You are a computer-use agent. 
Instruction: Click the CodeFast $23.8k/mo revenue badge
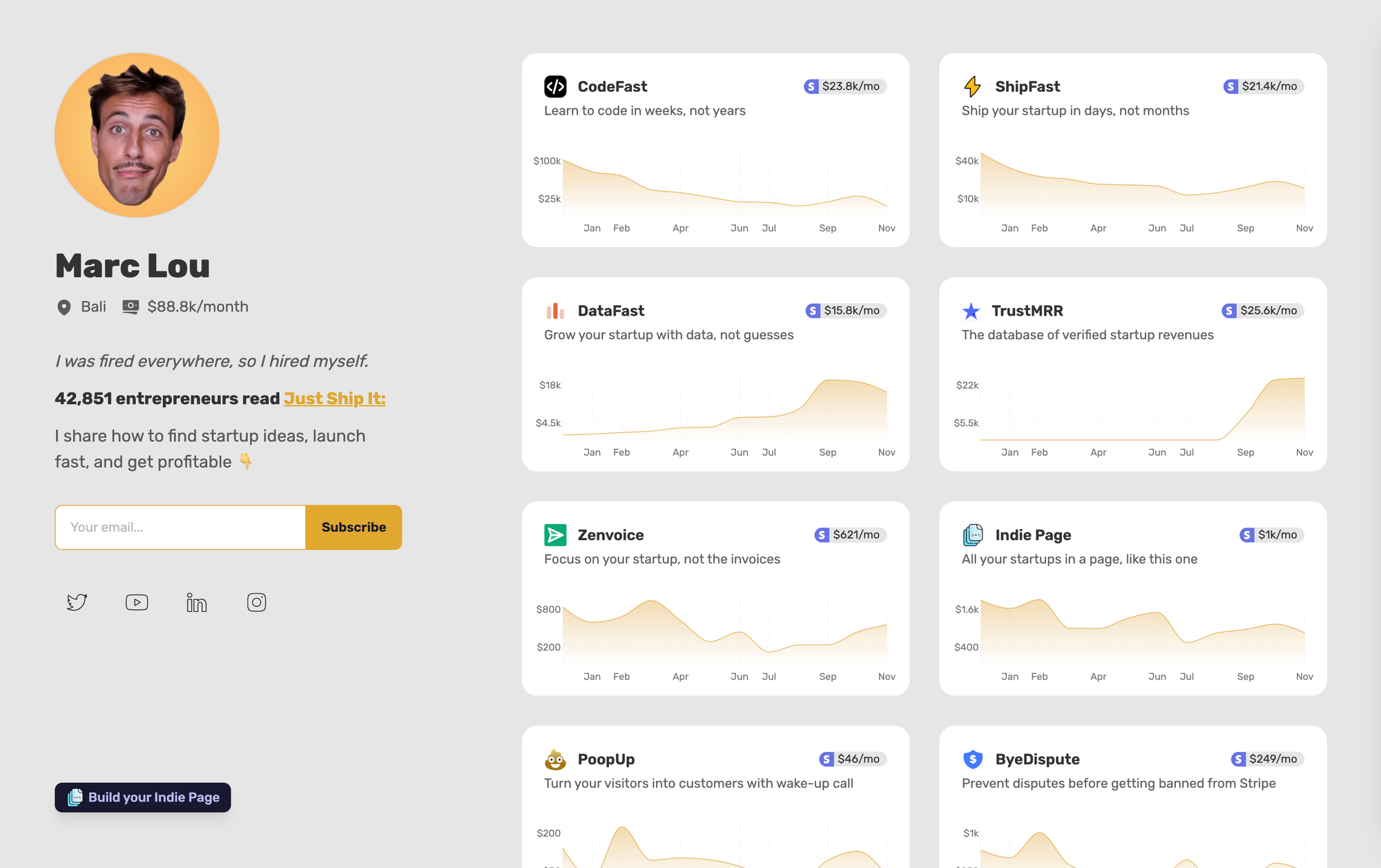(844, 86)
